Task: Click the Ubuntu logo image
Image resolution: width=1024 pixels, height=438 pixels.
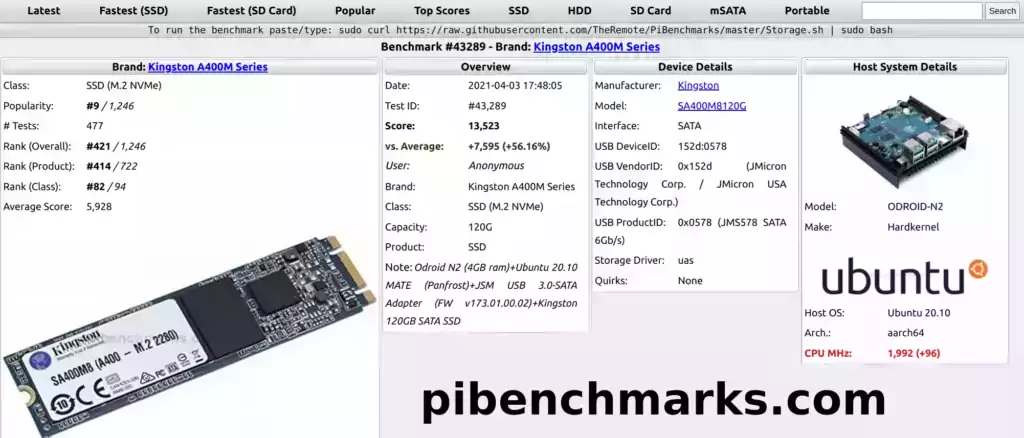Action: tap(904, 277)
